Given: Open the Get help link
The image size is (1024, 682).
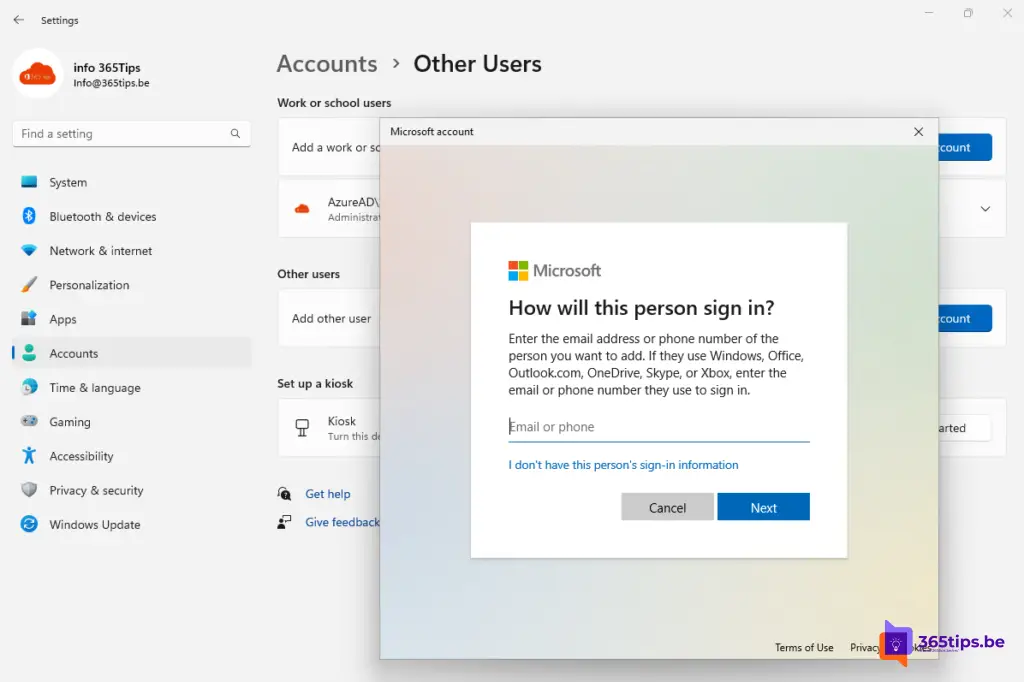Looking at the screenshot, I should (x=327, y=494).
